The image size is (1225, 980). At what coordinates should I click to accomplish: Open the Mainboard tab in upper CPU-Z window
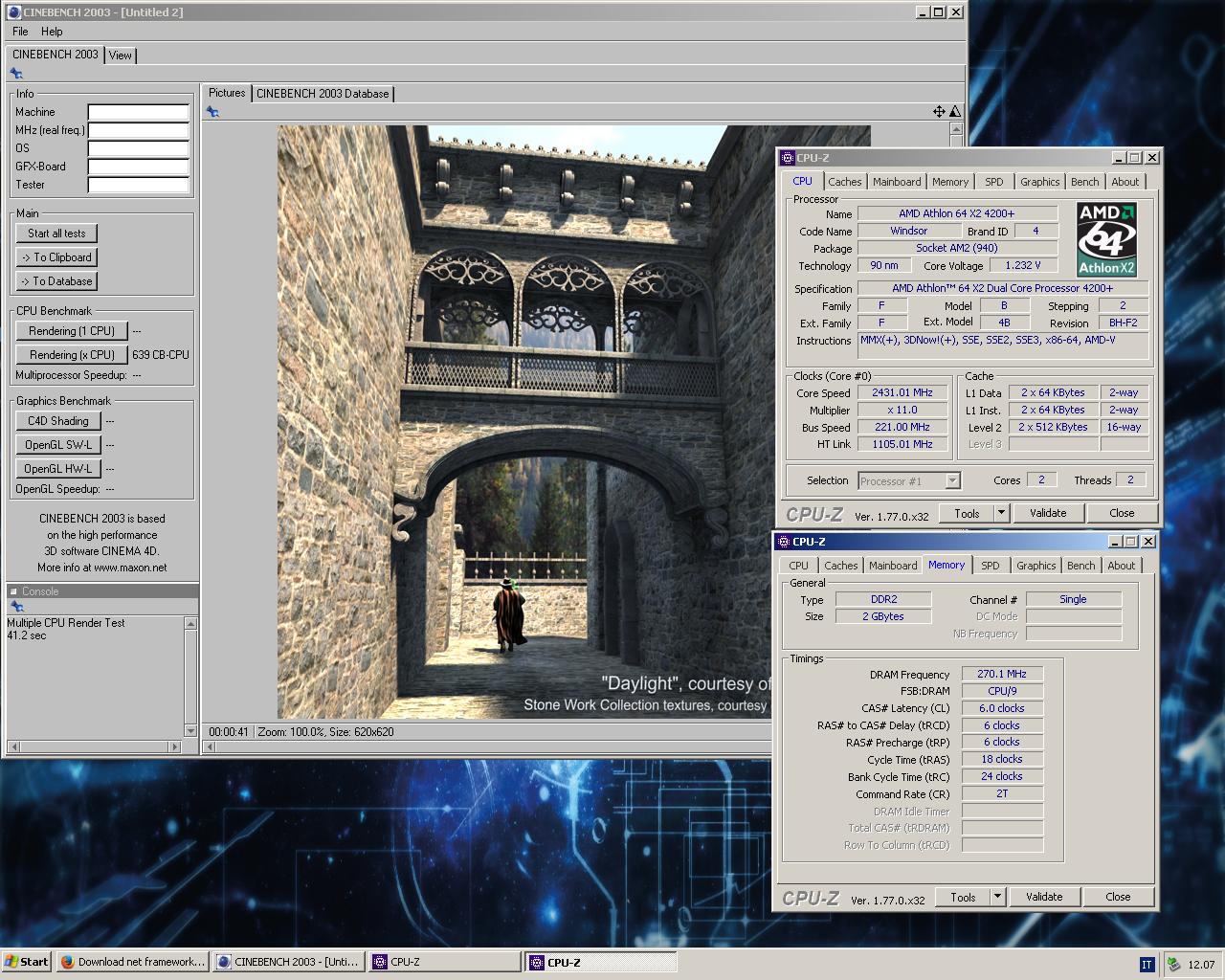[x=897, y=182]
